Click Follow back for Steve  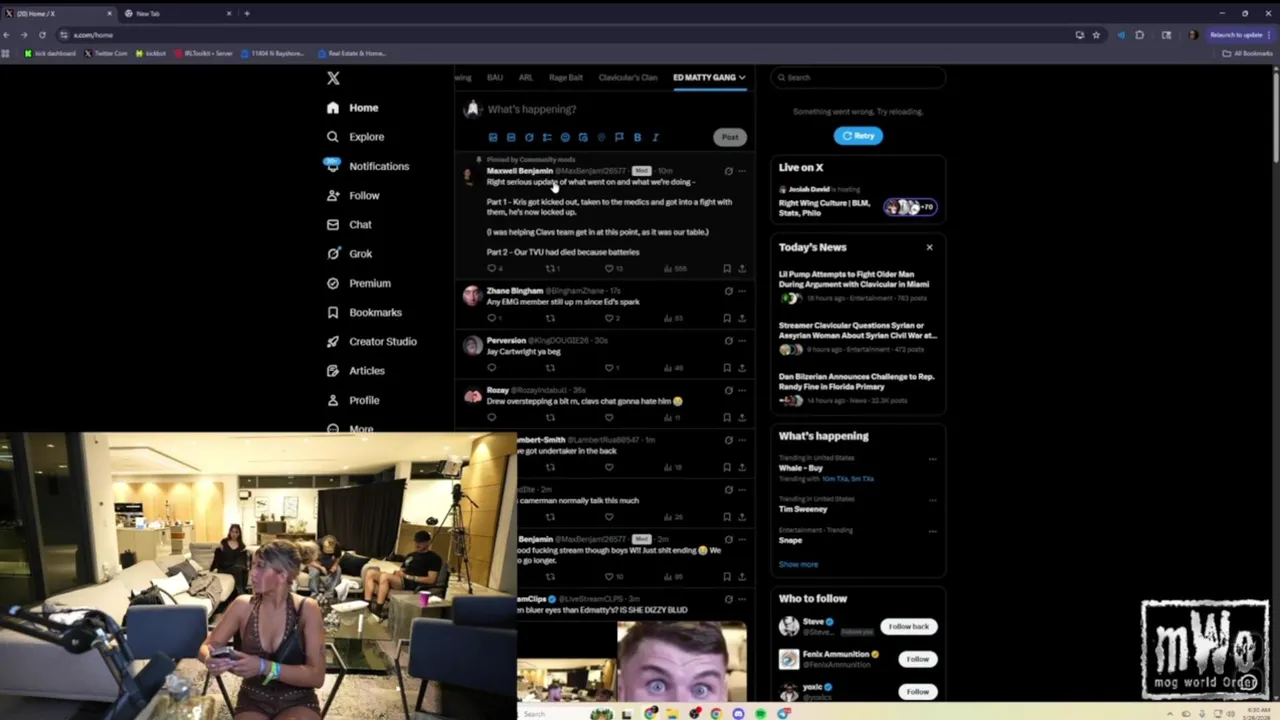coord(908,626)
